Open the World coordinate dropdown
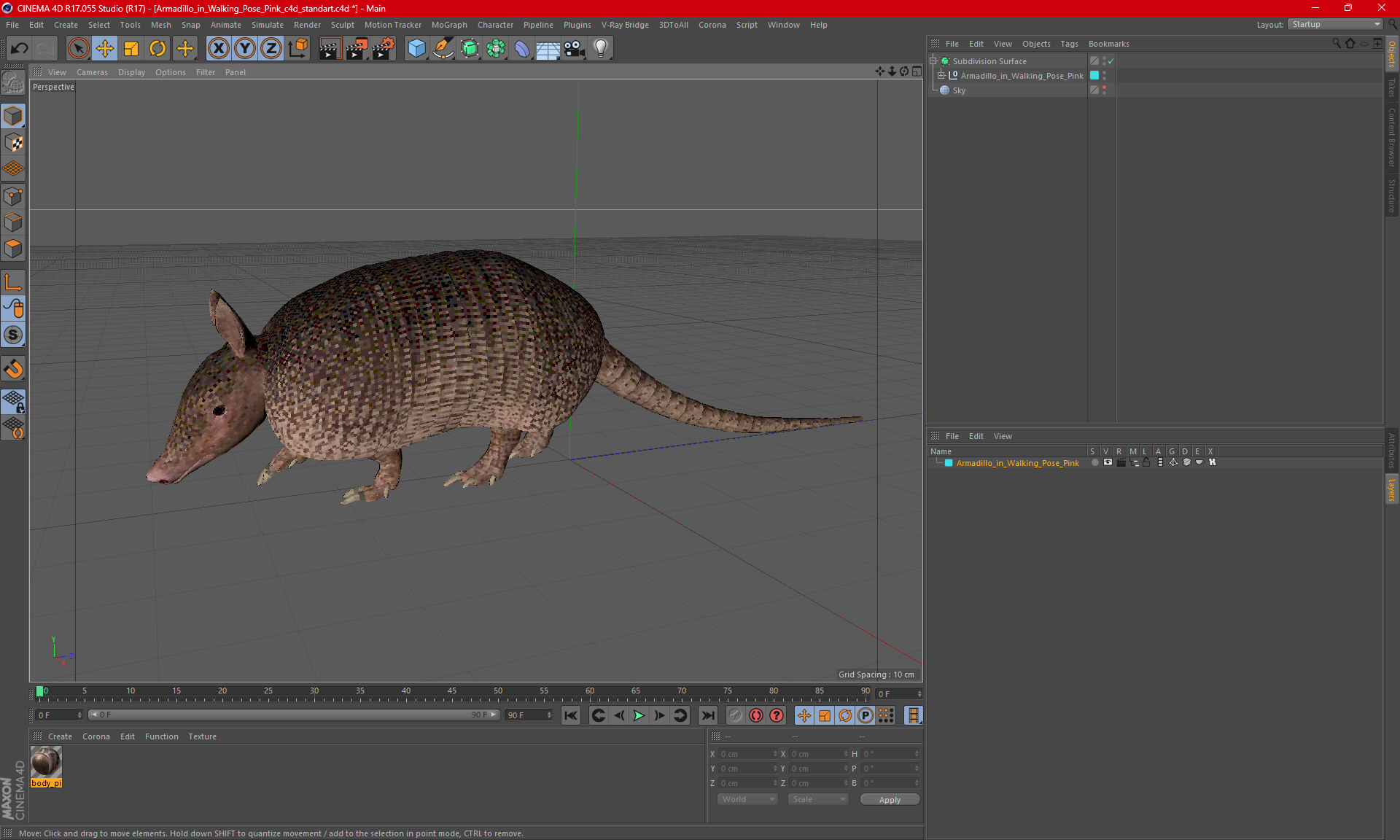The image size is (1400, 840). 747,800
